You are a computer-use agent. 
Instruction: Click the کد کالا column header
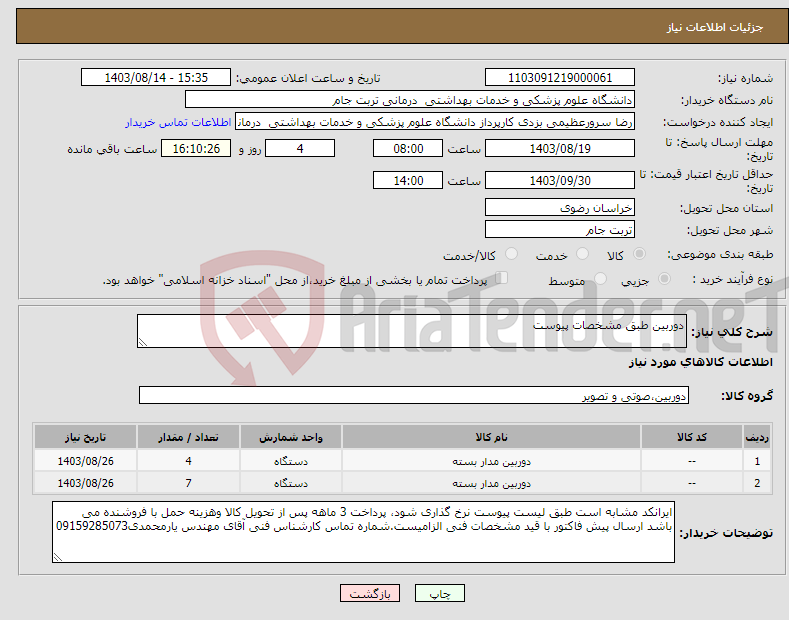coord(692,437)
